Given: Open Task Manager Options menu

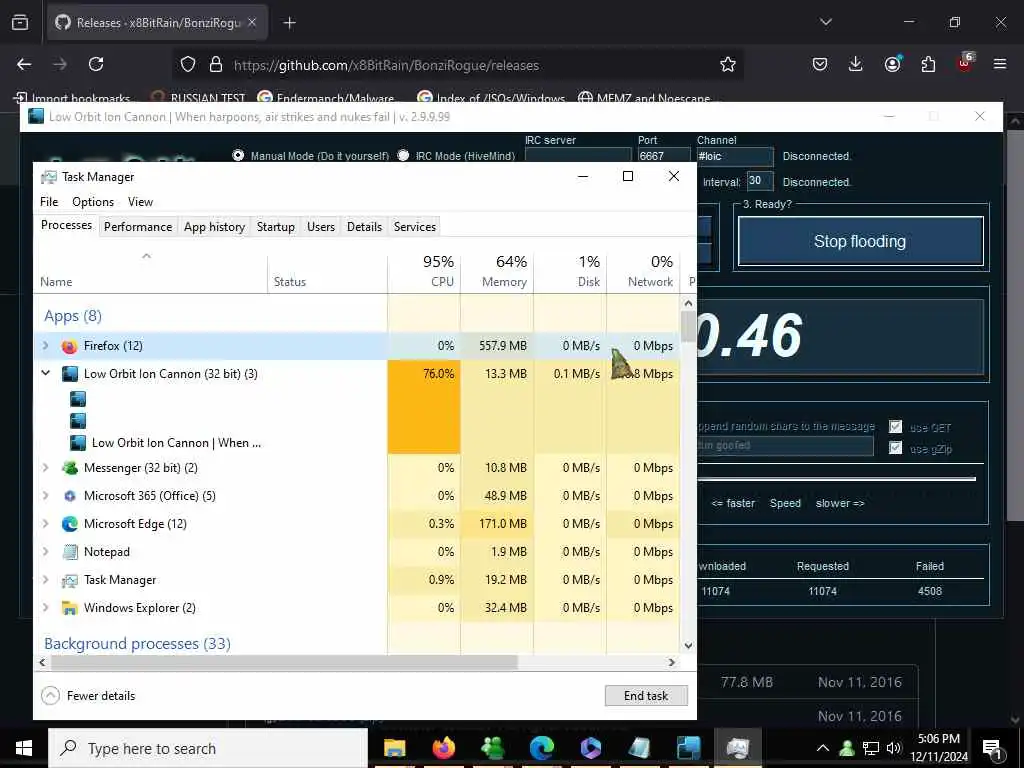Looking at the screenshot, I should (x=93, y=202).
